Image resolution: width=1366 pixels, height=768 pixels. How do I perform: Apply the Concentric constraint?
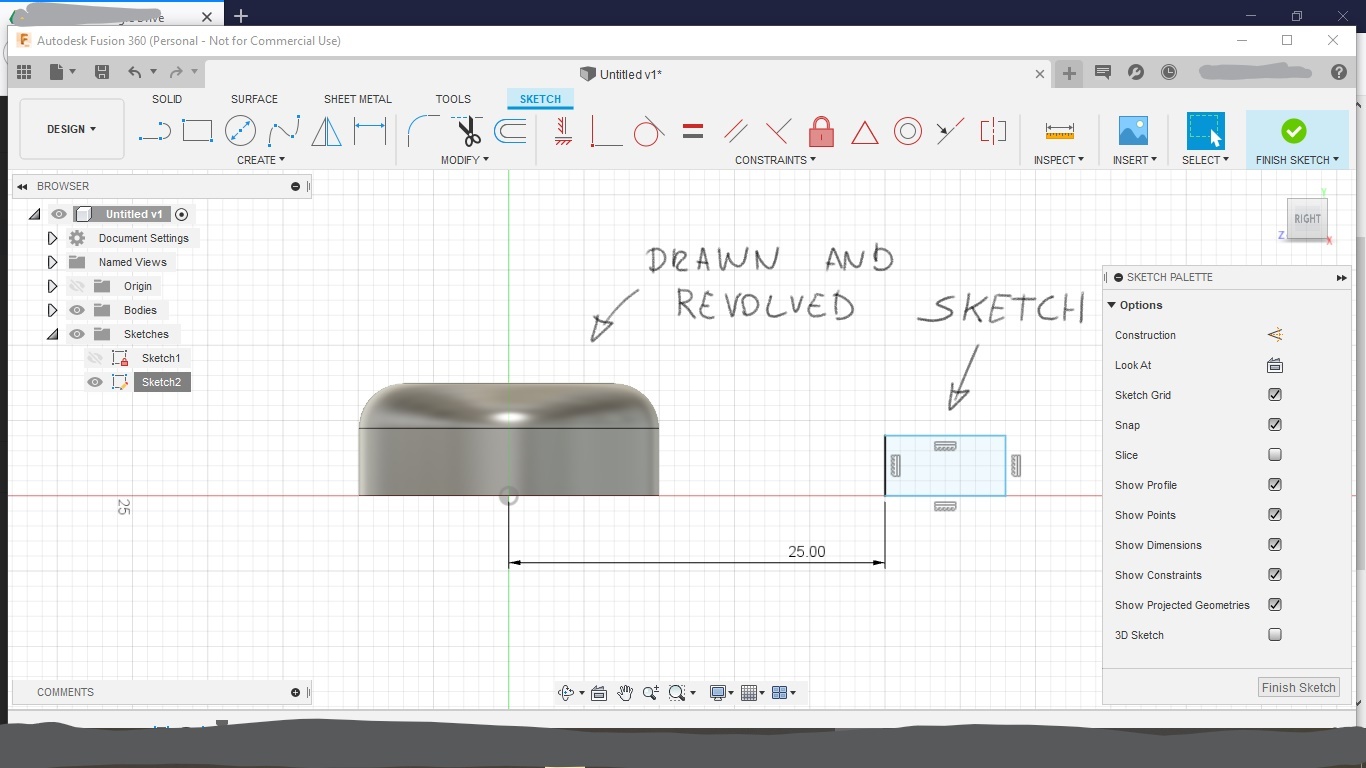(907, 131)
